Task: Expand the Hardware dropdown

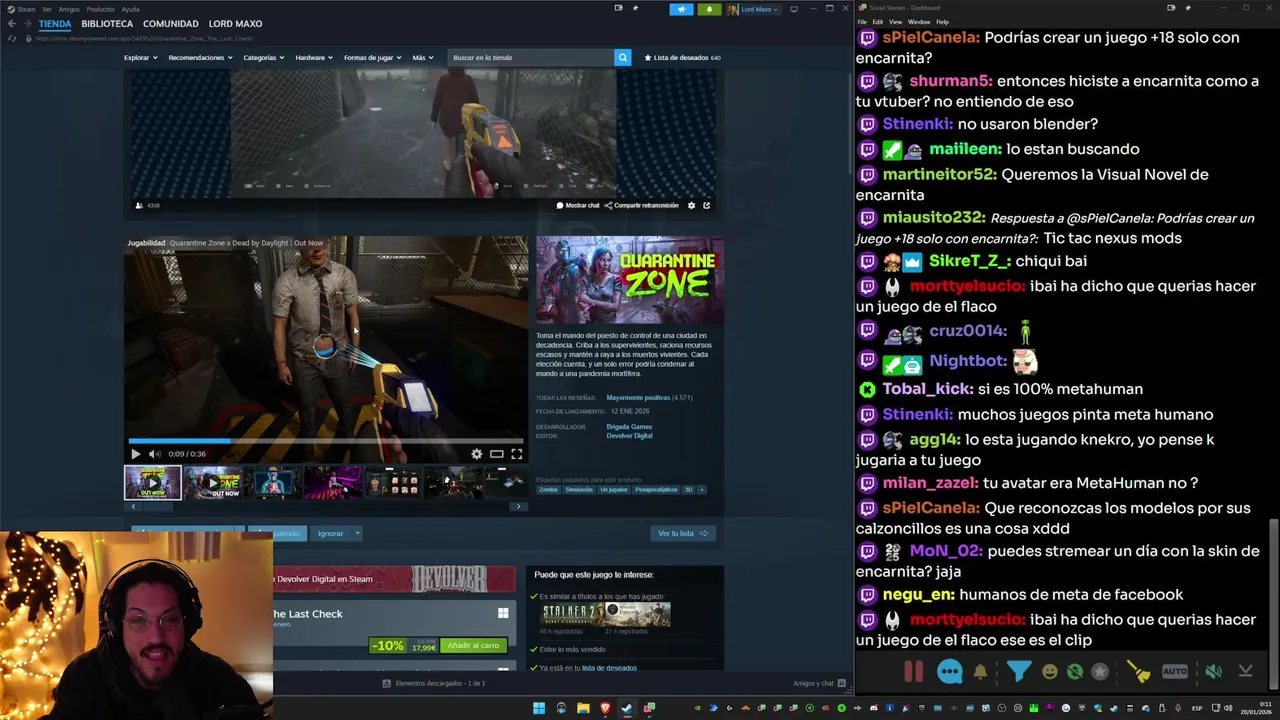Action: coord(314,57)
